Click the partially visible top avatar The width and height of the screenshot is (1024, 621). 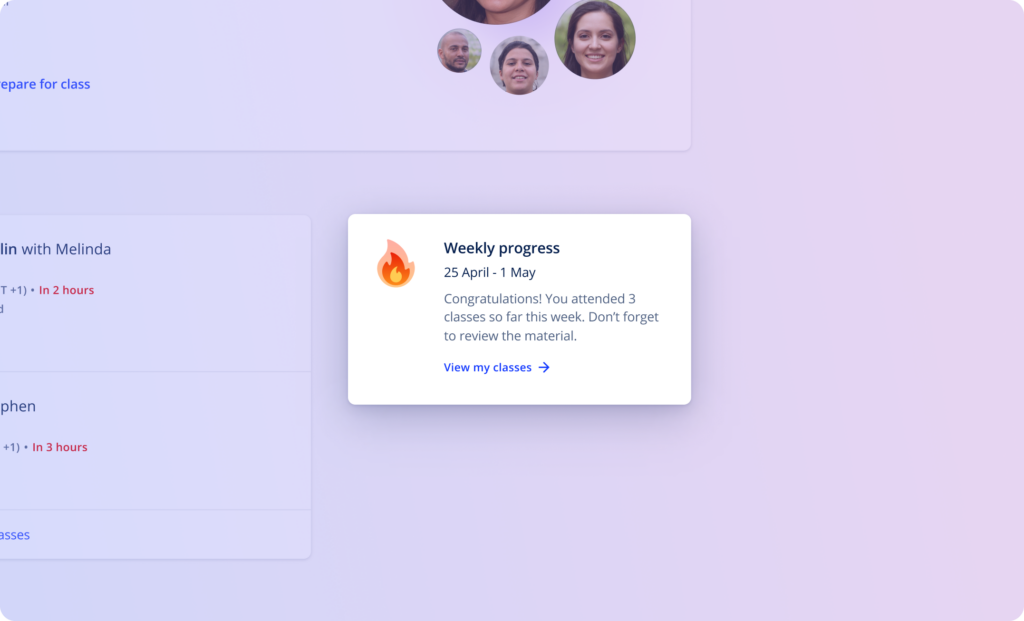point(496,10)
